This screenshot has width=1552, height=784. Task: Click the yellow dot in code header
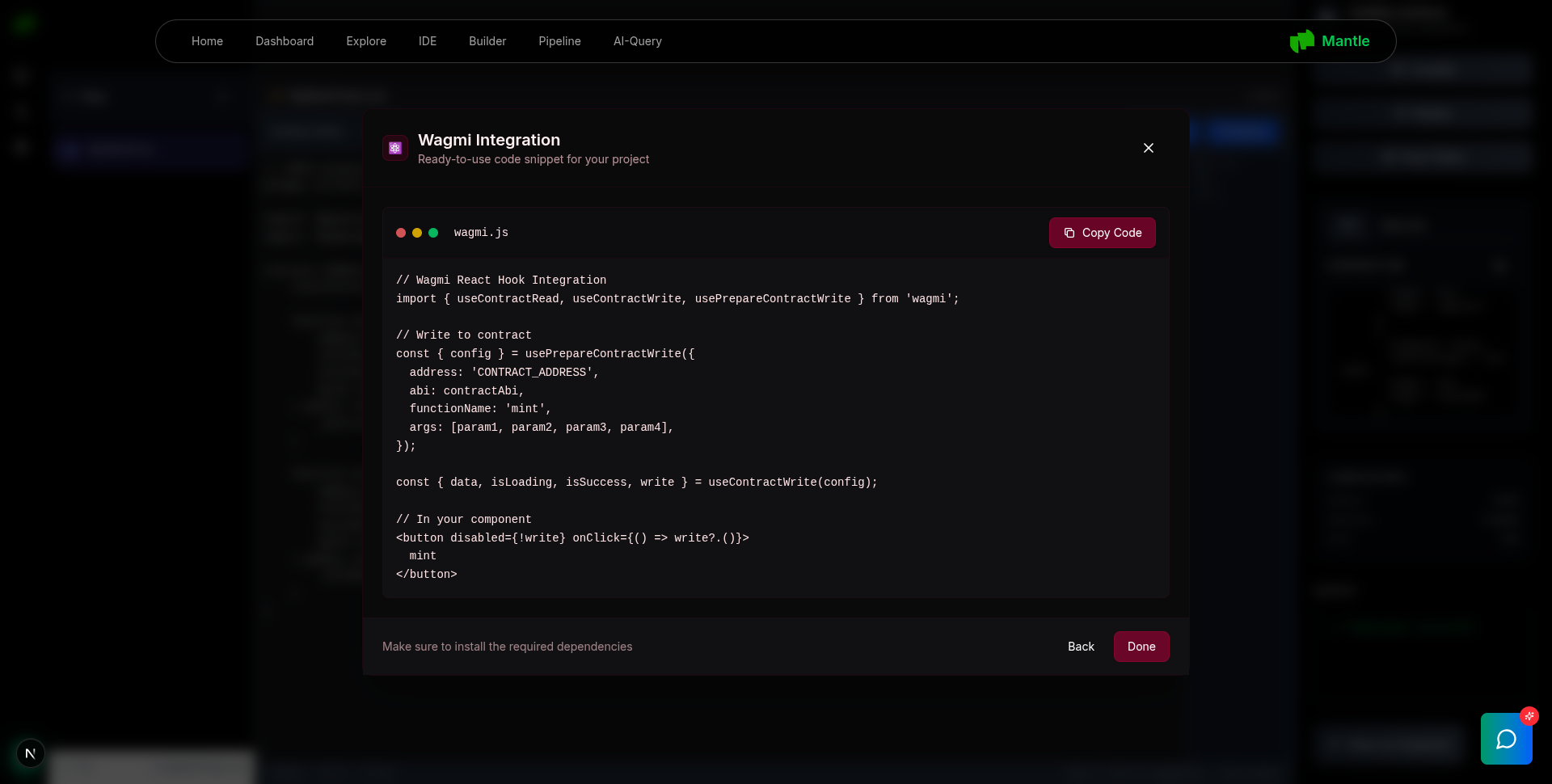[x=417, y=233]
